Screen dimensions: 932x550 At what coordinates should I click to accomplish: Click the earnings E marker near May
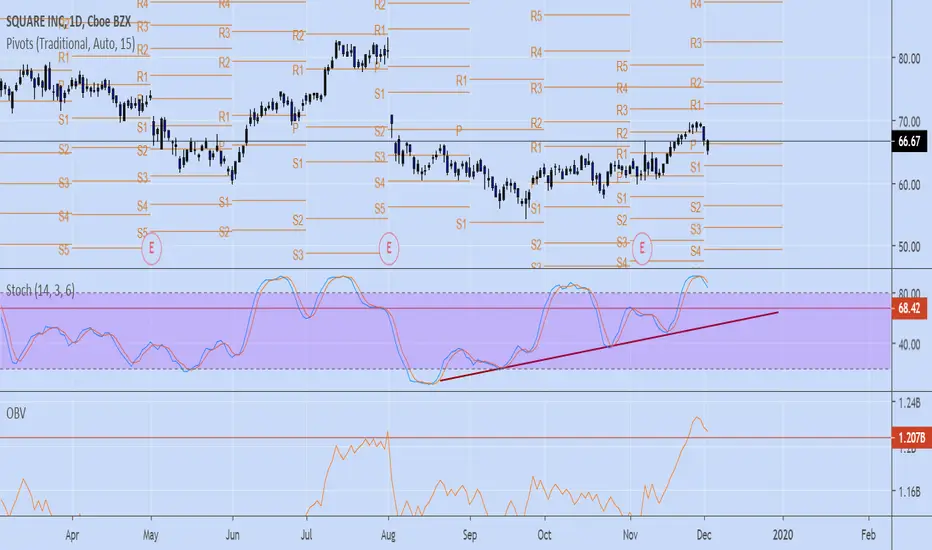click(151, 248)
